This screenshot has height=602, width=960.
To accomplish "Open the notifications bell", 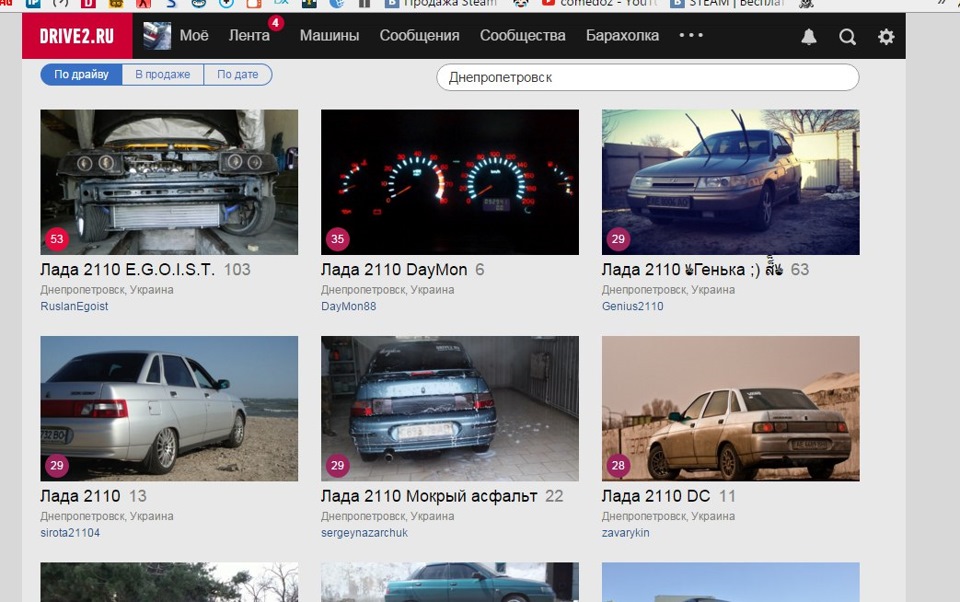I will point(809,37).
